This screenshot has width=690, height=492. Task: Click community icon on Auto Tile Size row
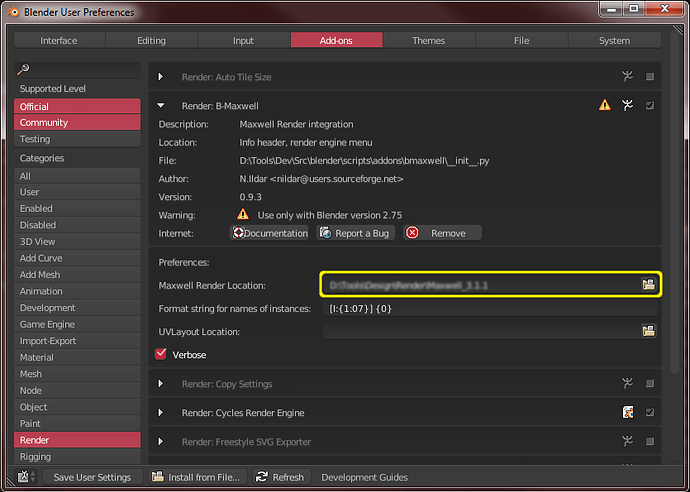(628, 77)
